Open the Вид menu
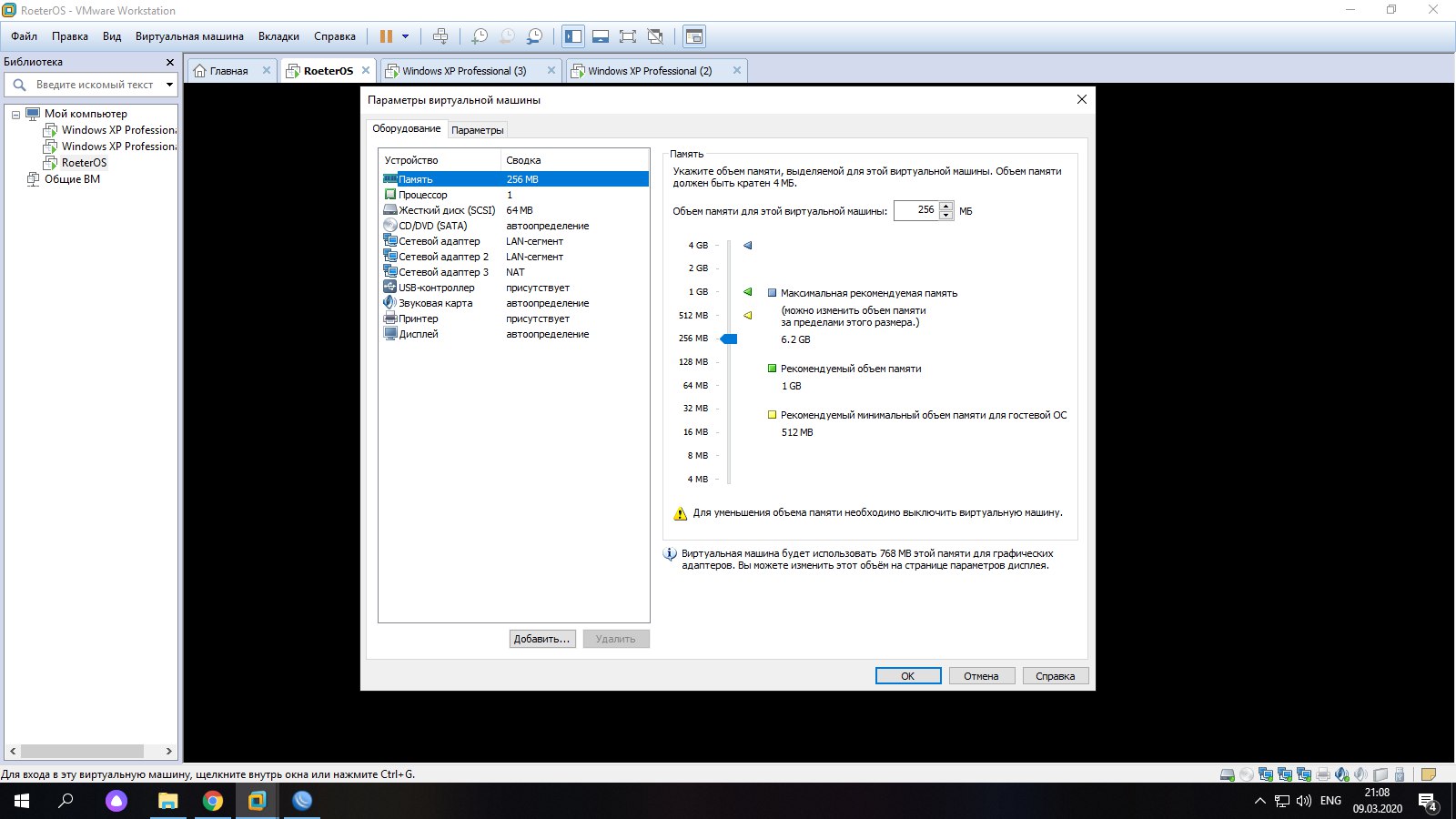 coord(112,36)
